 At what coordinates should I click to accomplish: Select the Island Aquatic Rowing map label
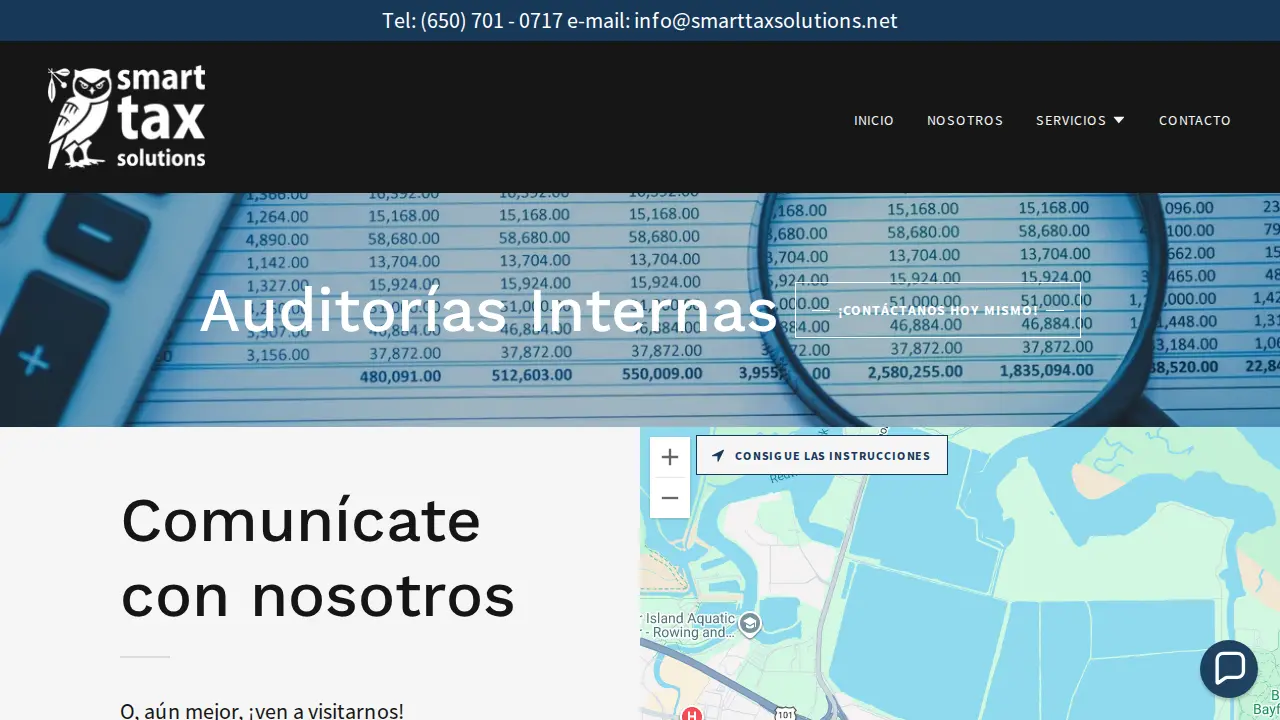coord(688,626)
